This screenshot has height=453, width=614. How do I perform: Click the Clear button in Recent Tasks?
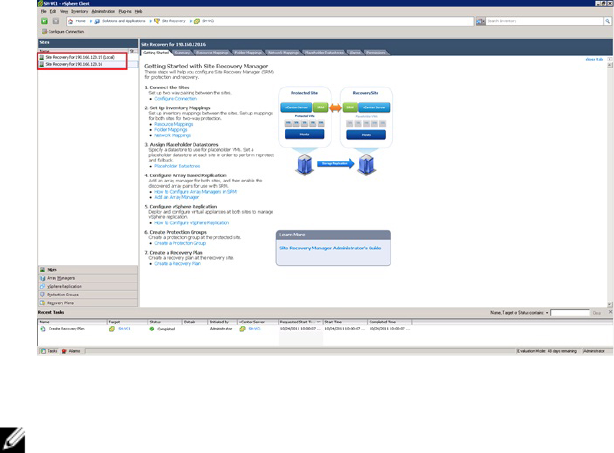click(x=597, y=313)
